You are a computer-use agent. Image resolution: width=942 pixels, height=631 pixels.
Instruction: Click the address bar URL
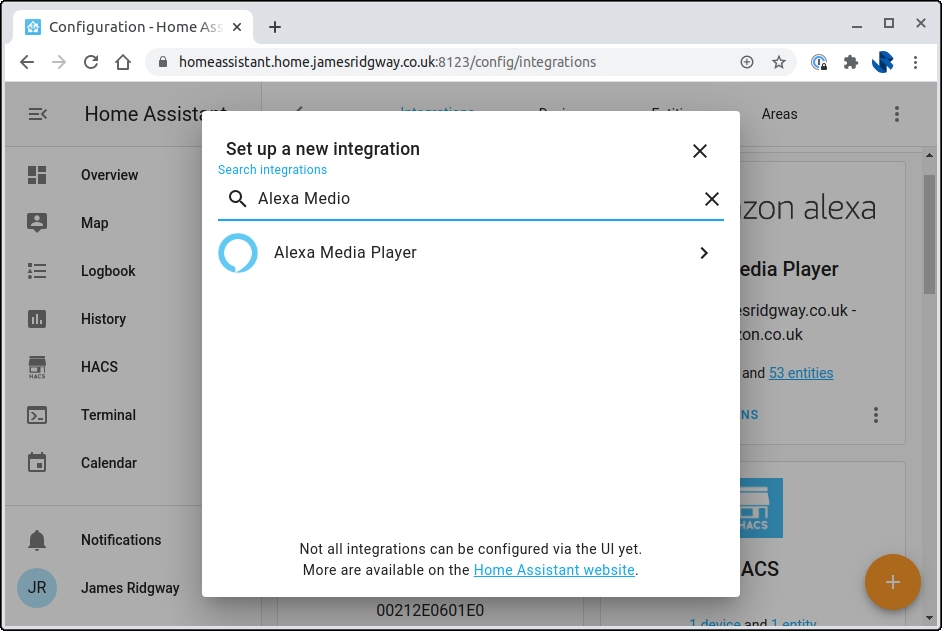click(387, 62)
